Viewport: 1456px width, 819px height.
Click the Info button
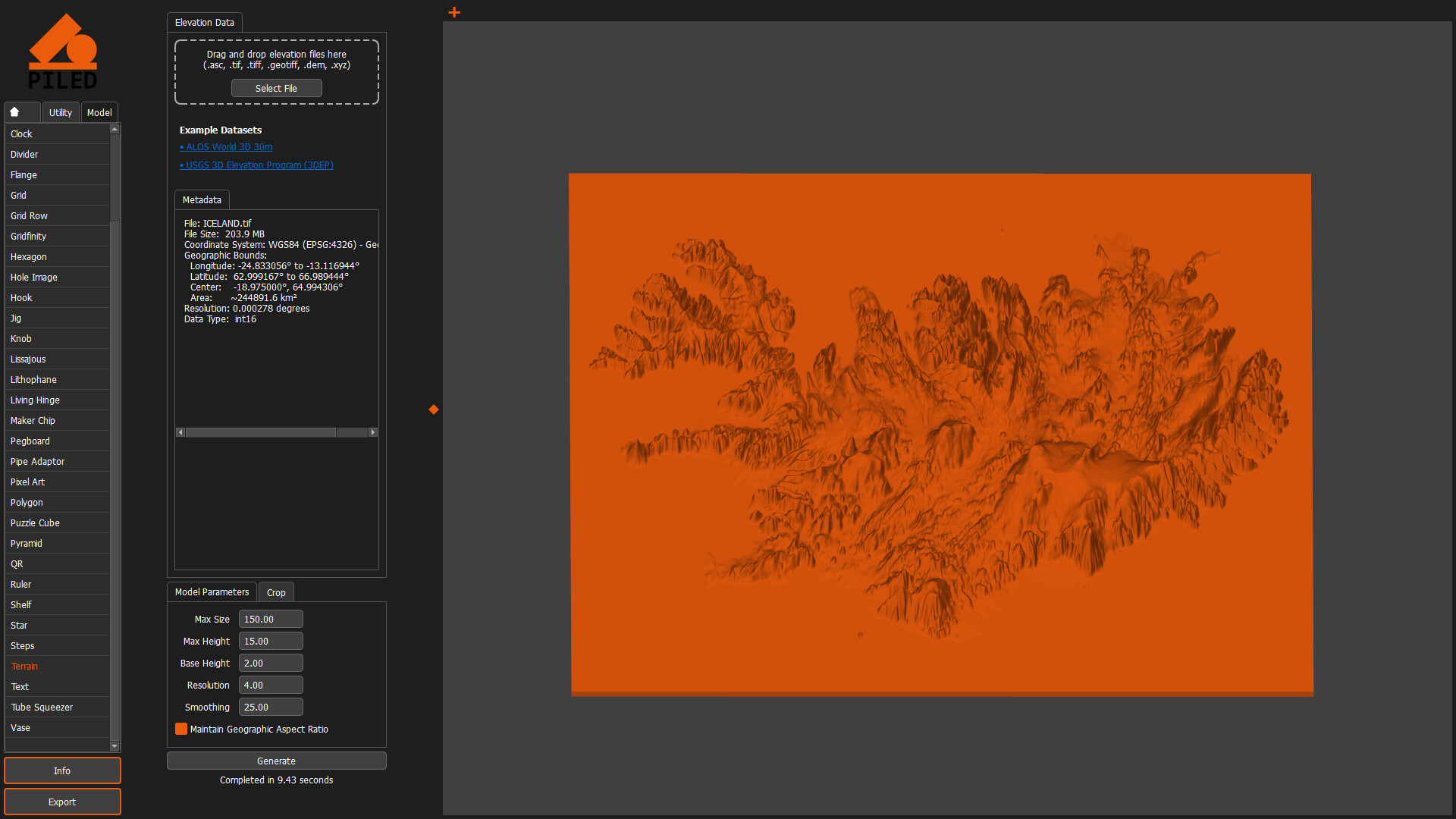62,770
